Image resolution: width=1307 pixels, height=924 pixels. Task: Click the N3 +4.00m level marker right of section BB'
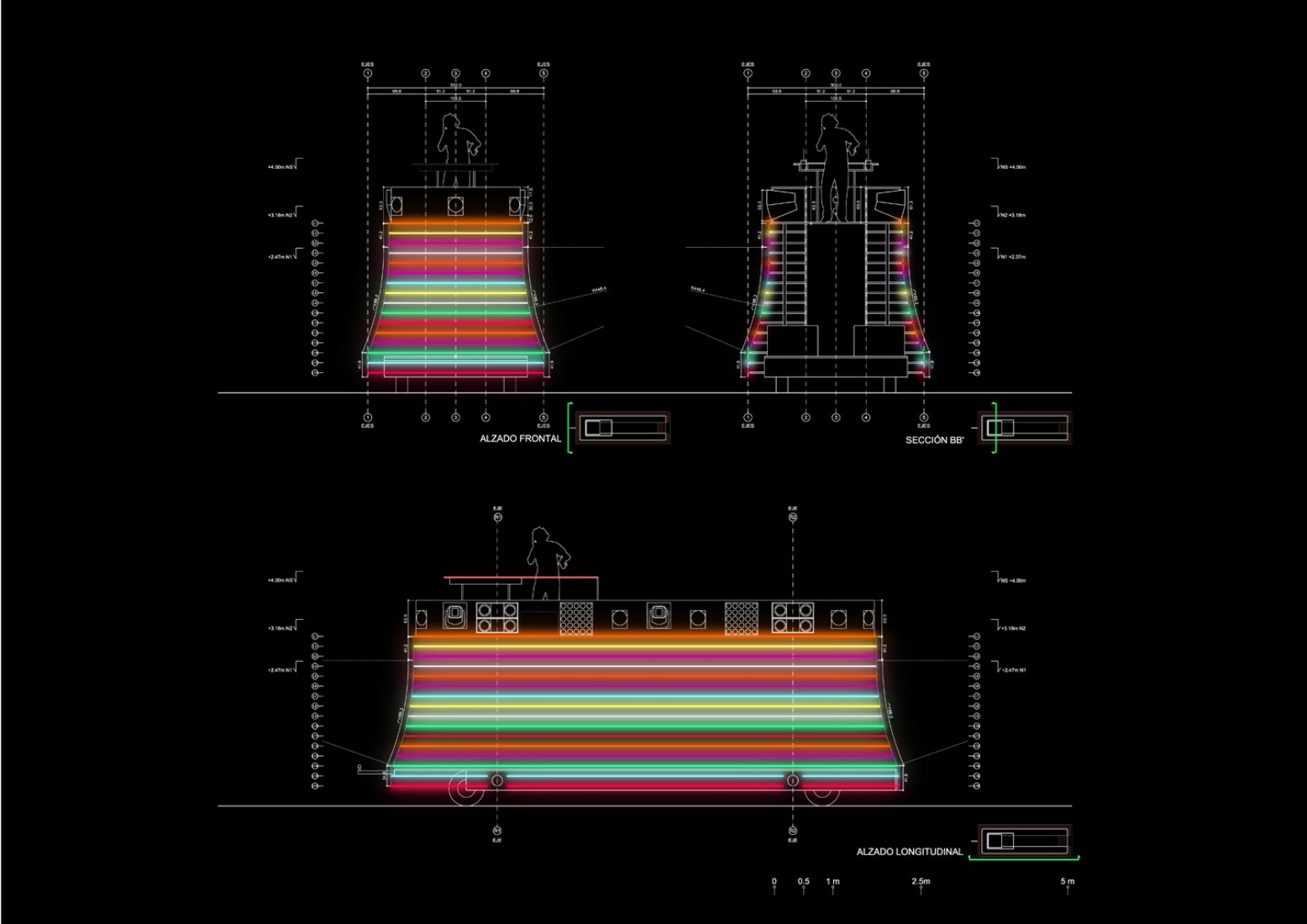point(1009,165)
